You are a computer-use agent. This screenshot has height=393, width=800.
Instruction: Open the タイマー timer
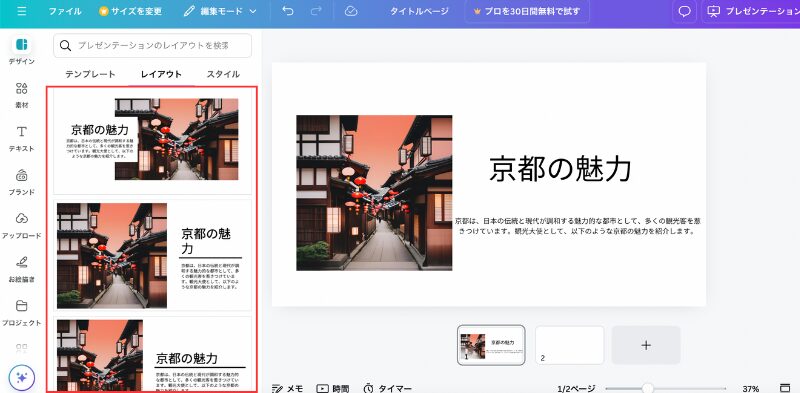click(387, 388)
